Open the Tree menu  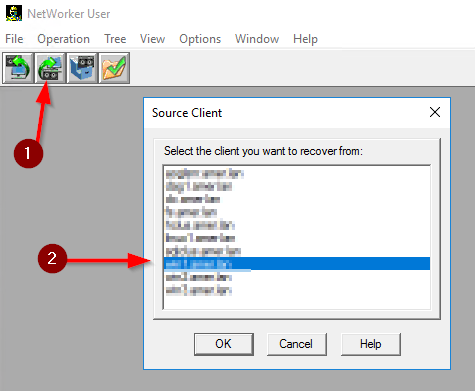click(115, 39)
